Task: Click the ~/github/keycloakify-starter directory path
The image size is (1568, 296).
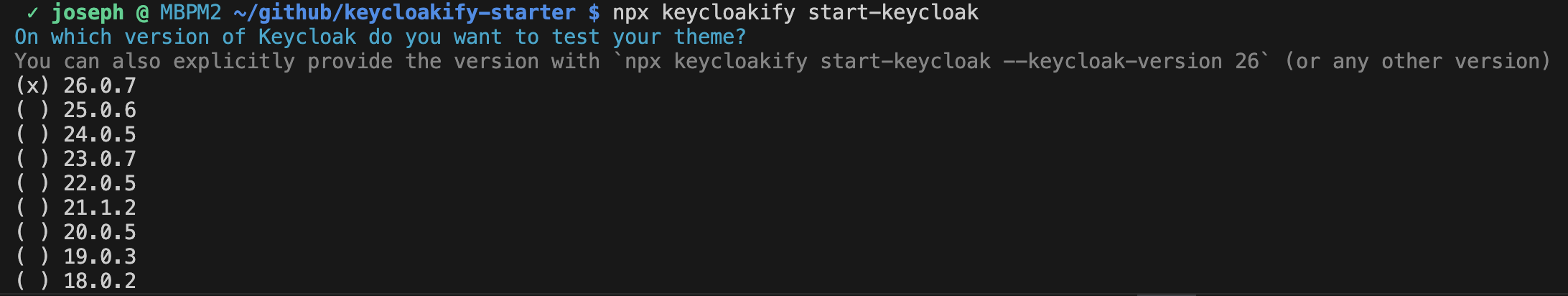Action: (x=404, y=13)
